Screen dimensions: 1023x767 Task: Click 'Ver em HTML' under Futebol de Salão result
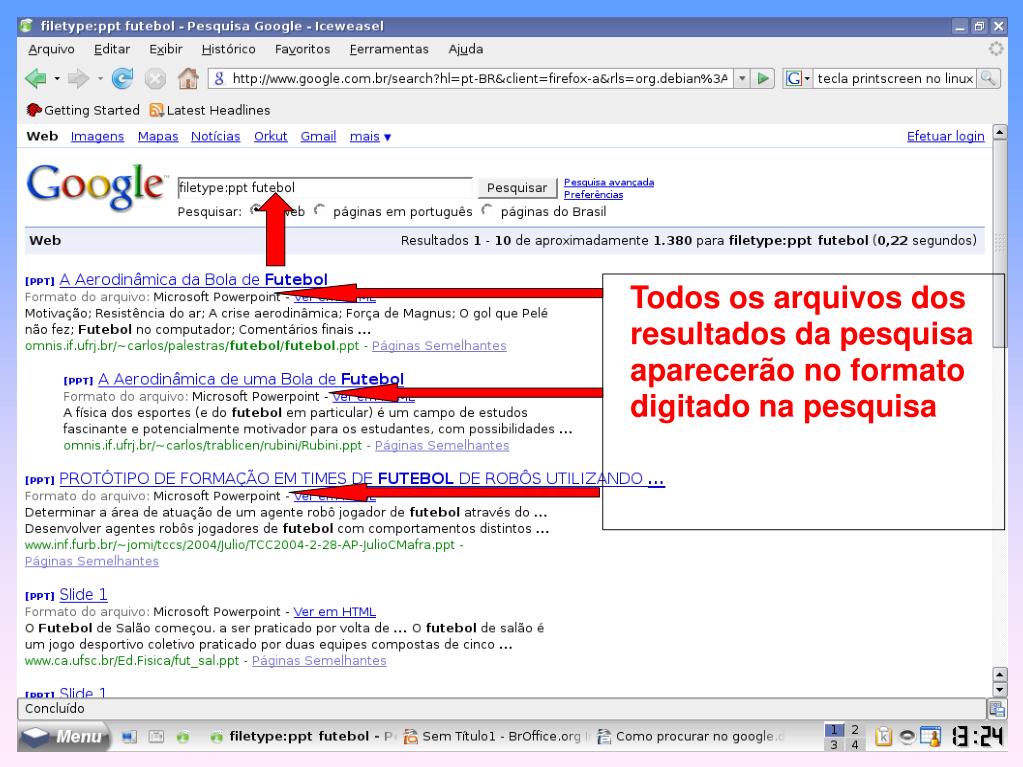click(335, 612)
